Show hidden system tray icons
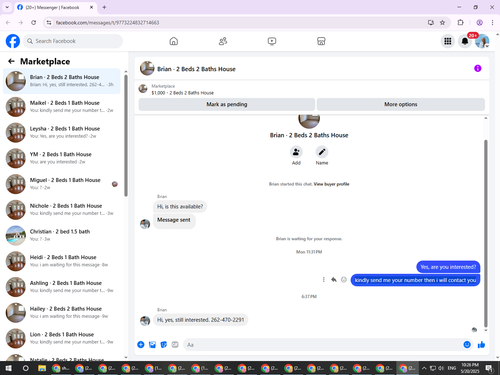This screenshot has width=500, height=375. point(424,368)
